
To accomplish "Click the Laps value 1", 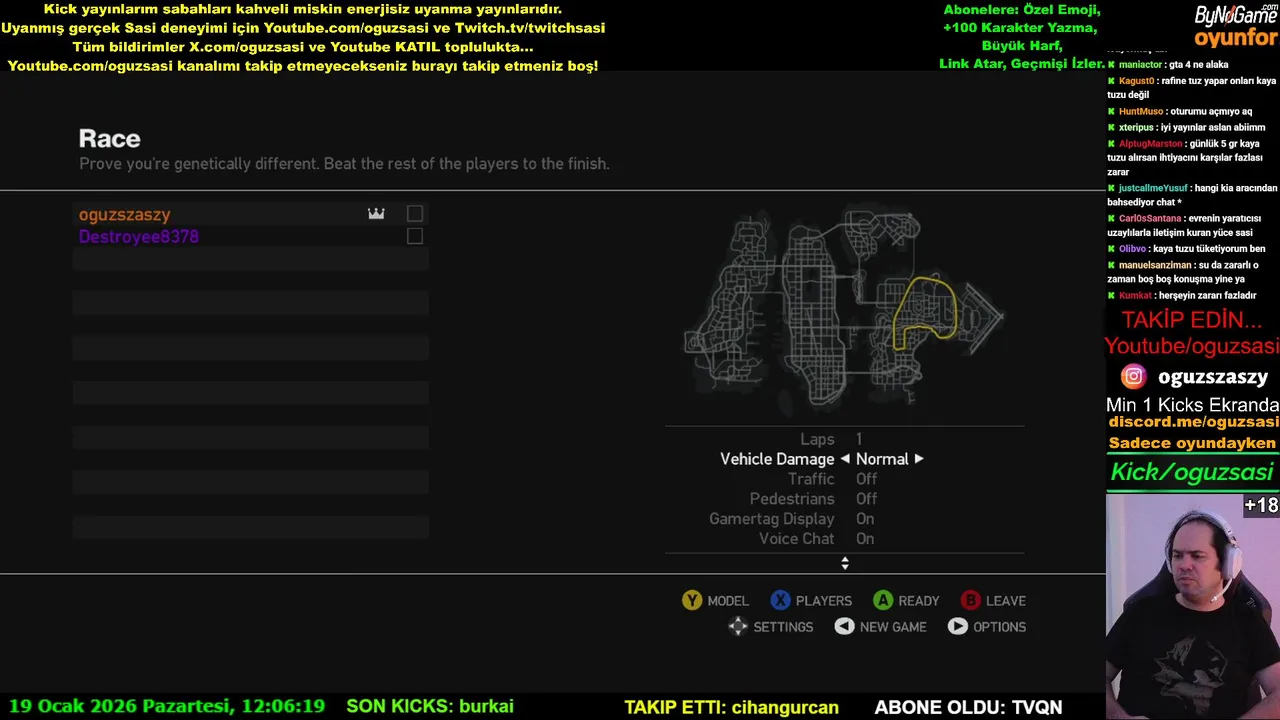I will (859, 439).
